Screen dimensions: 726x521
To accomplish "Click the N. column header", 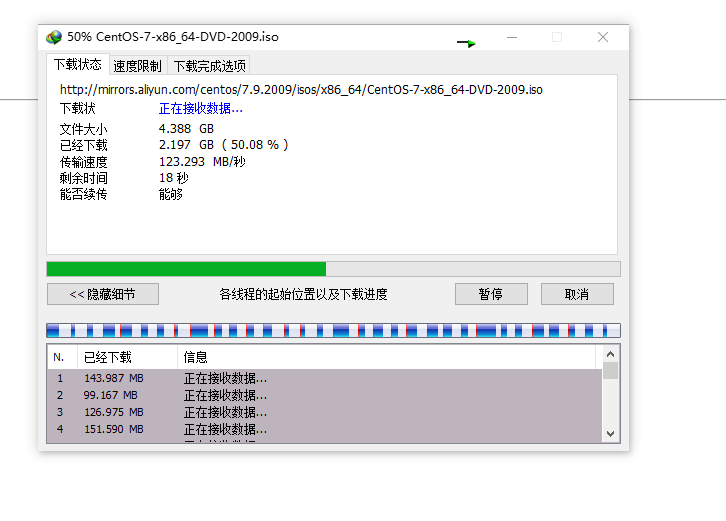I will point(62,357).
